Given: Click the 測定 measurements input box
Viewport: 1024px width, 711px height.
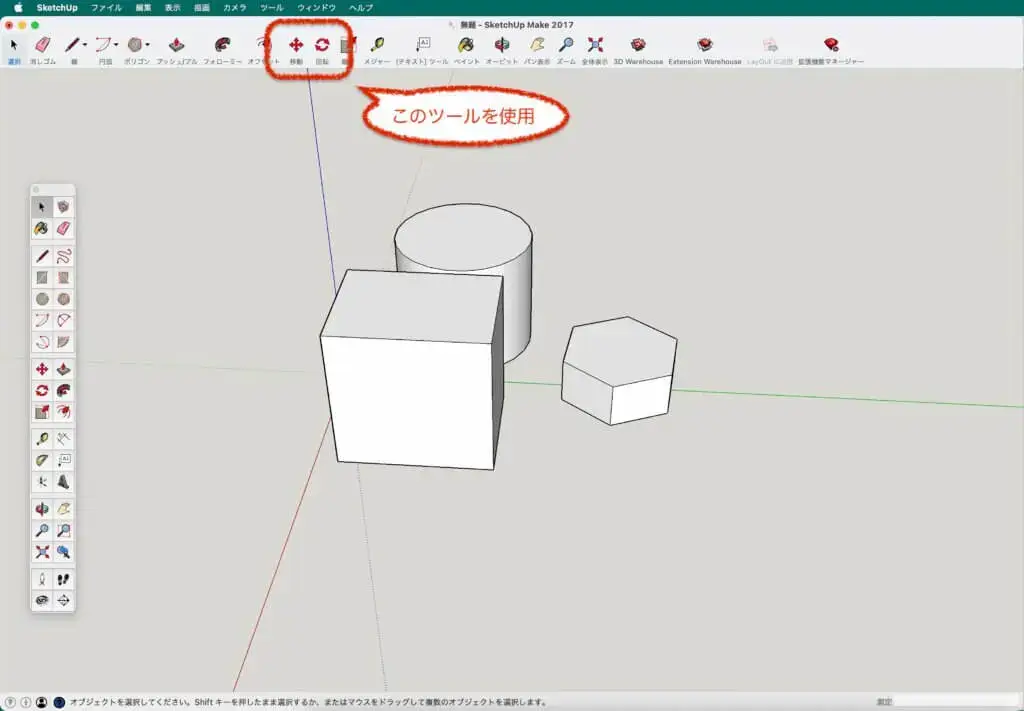Looking at the screenshot, I should [955, 702].
